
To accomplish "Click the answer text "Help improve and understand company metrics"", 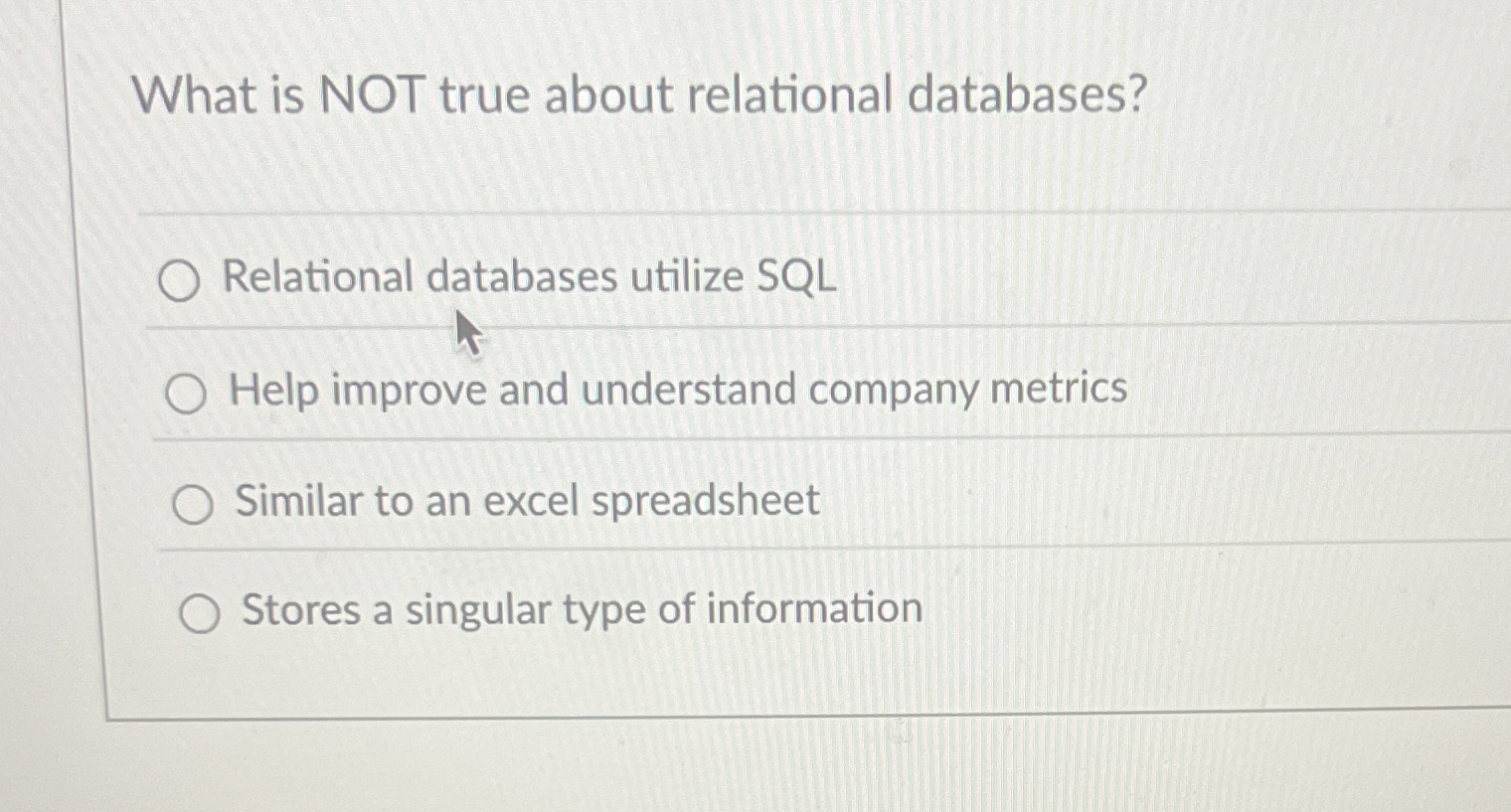I will [x=676, y=390].
